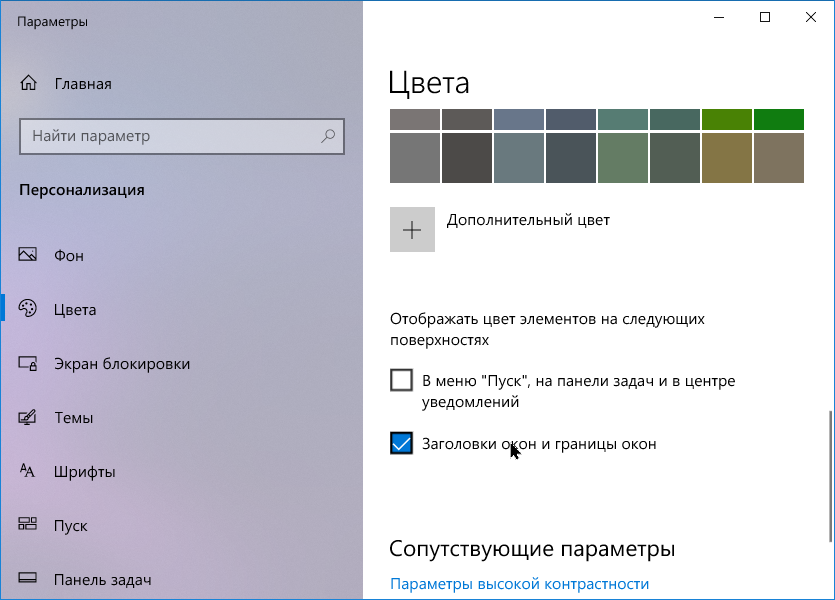The height and width of the screenshot is (600, 835).
Task: Click the search magnifier icon
Action: (x=328, y=135)
